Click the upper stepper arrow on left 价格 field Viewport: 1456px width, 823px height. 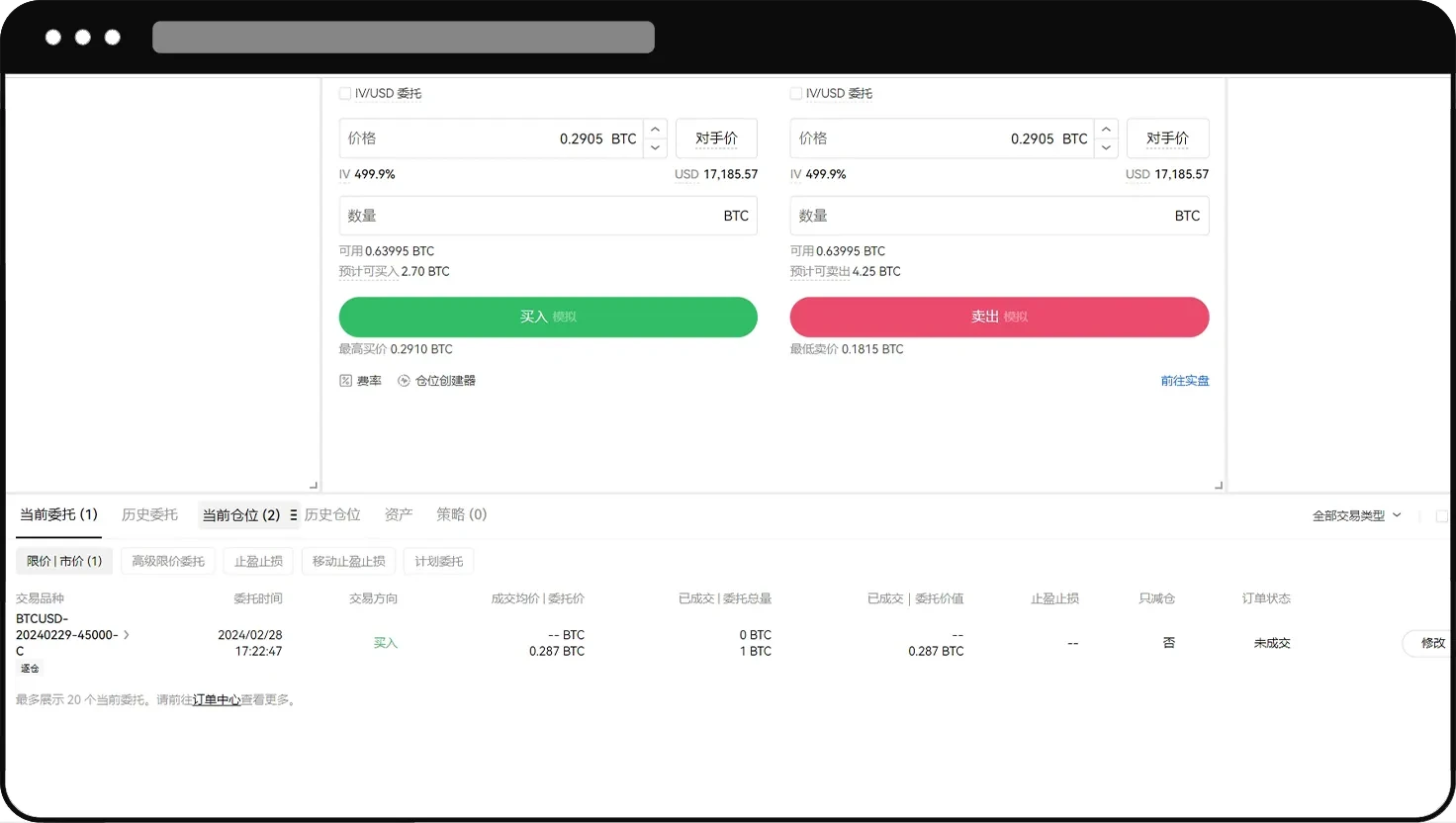pos(655,128)
